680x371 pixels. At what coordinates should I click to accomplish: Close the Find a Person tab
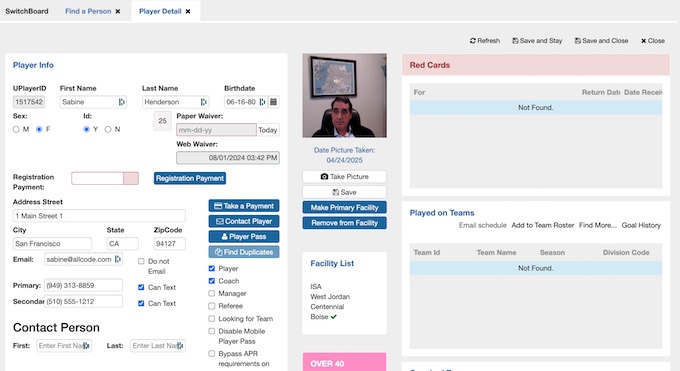118,11
